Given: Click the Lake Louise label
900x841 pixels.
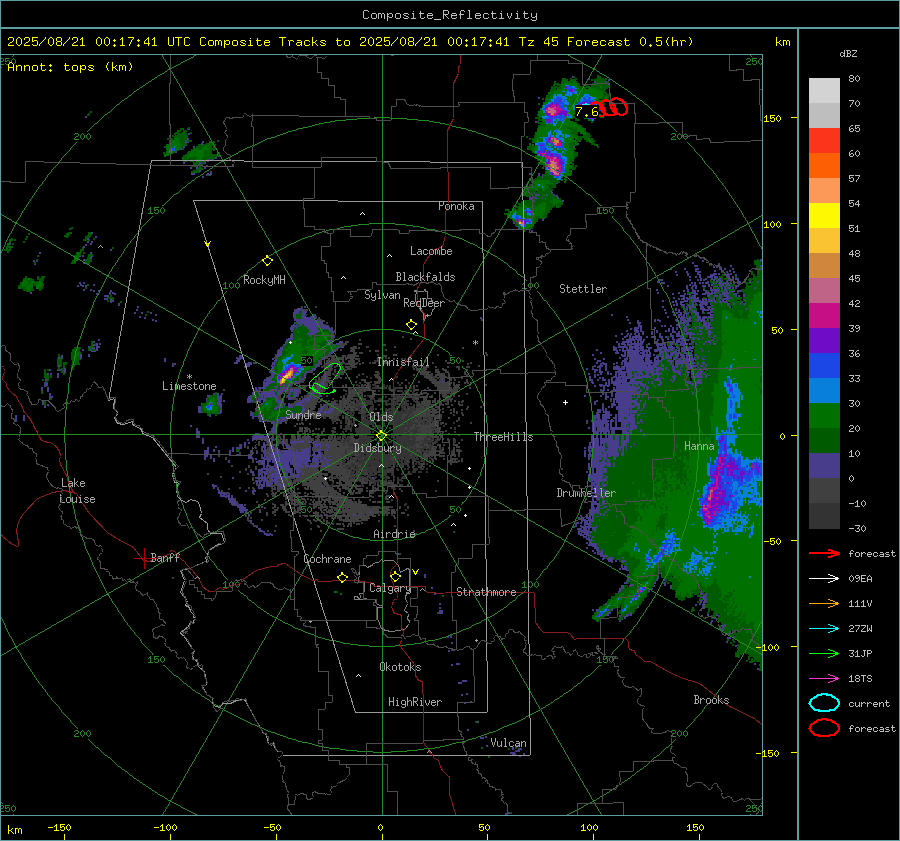Looking at the screenshot, I should 77,491.
